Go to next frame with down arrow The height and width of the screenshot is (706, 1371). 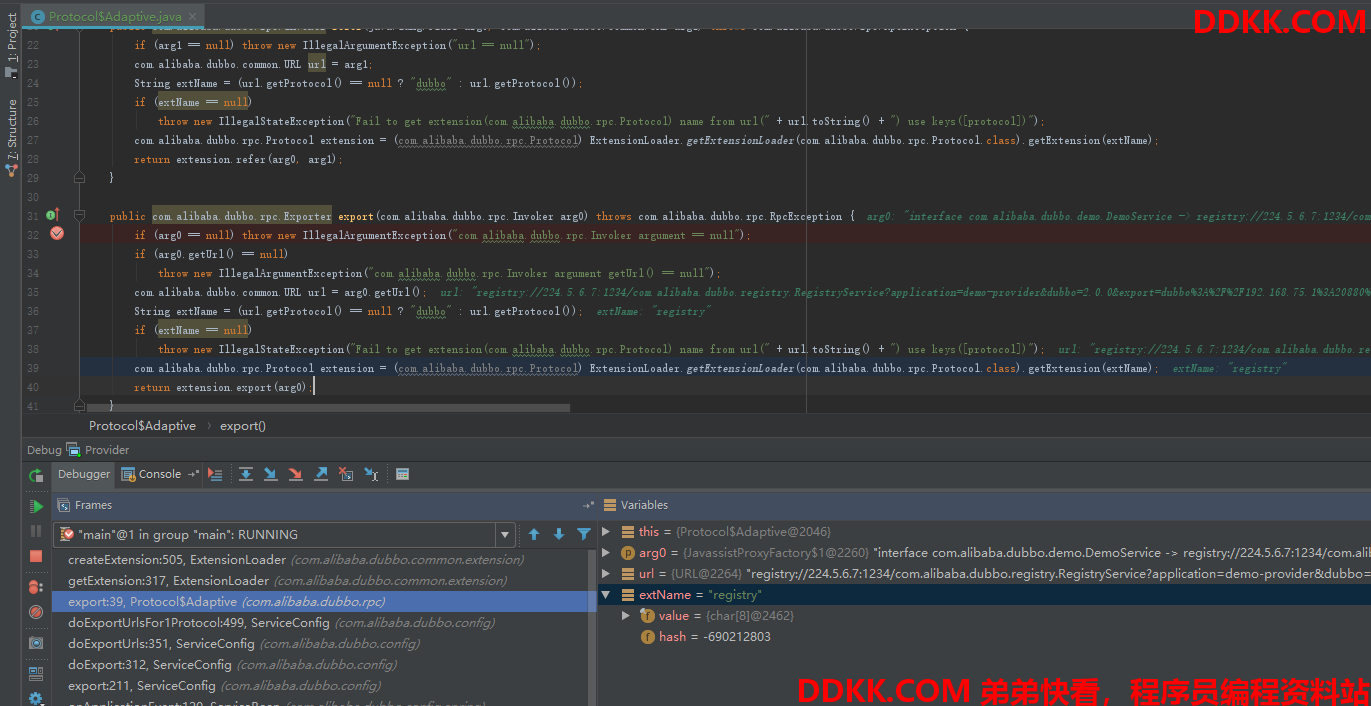(x=559, y=534)
